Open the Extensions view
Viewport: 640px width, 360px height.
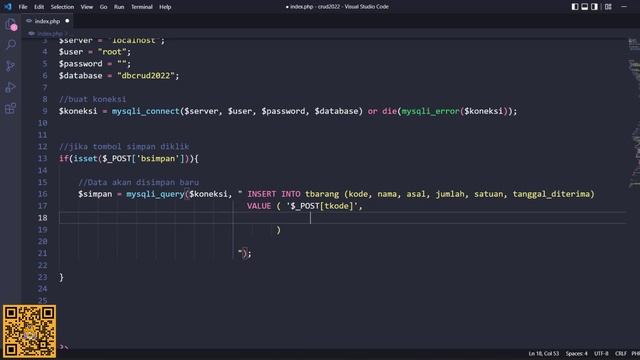tap(11, 108)
